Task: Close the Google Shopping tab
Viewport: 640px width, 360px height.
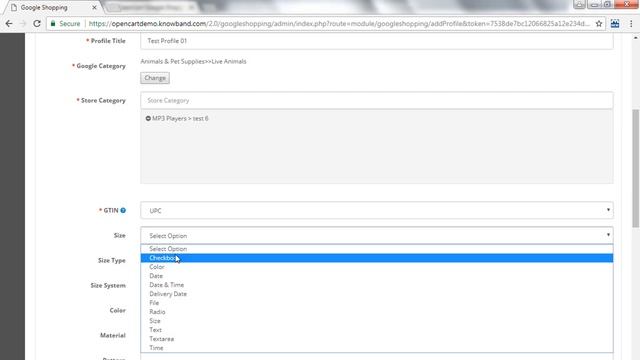Action: point(94,7)
